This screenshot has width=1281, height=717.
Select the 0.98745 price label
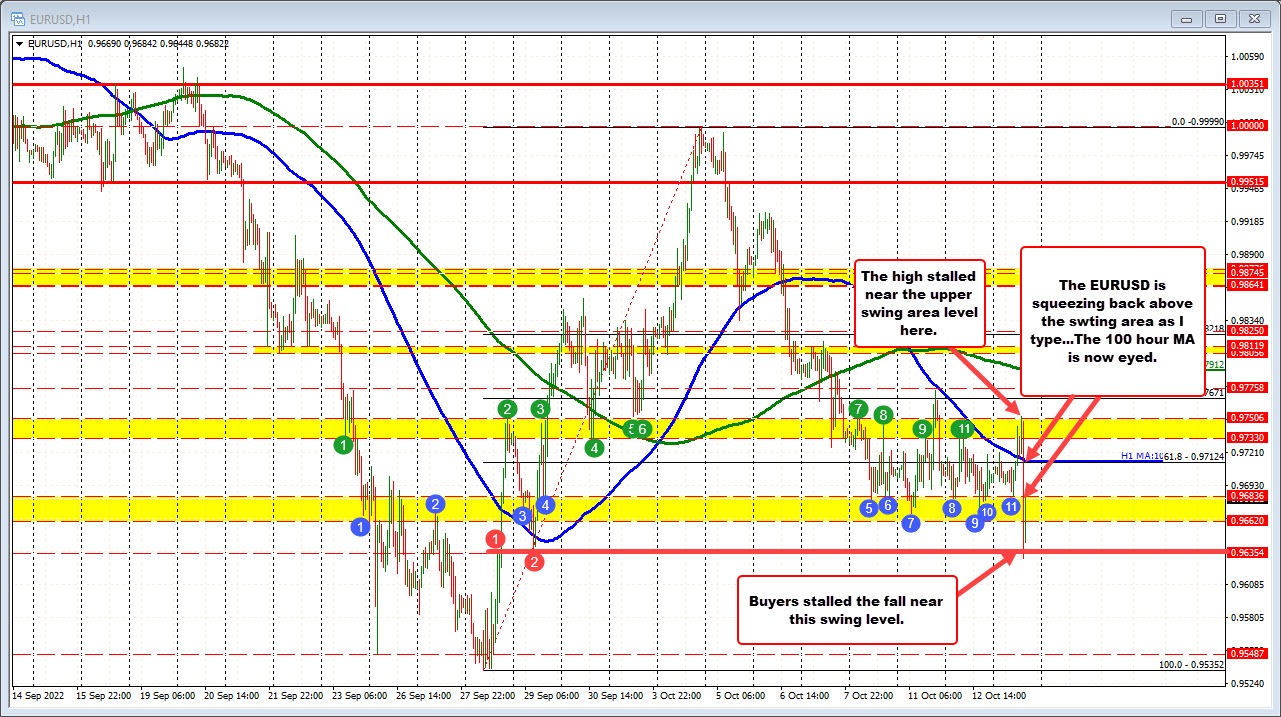coord(1246,272)
